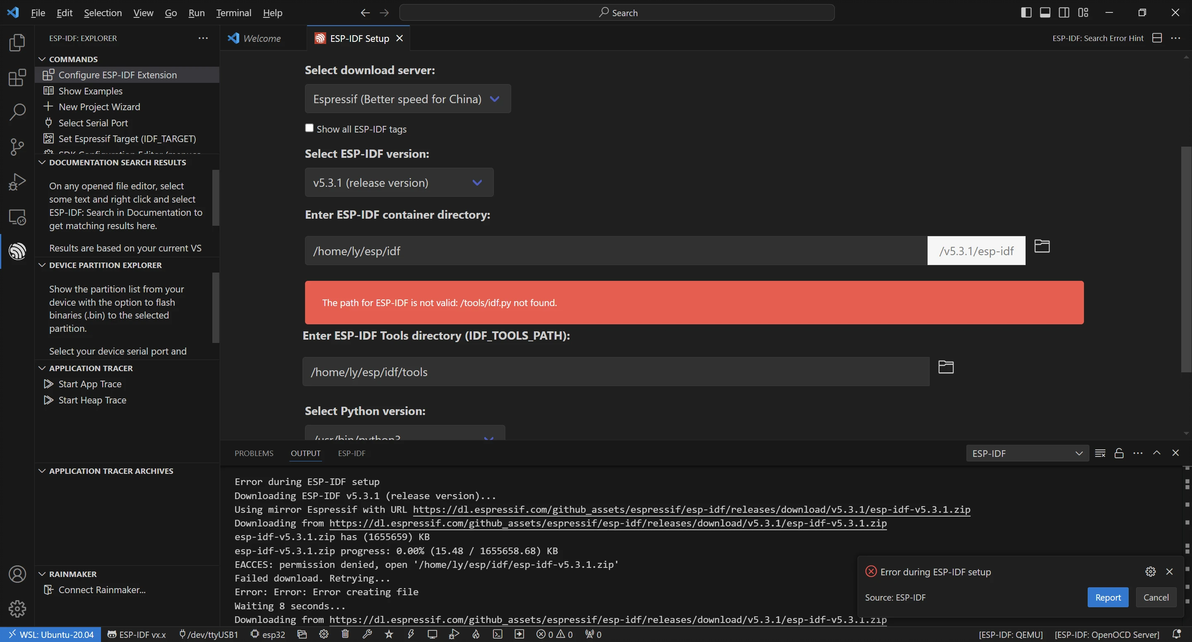This screenshot has height=642, width=1192.
Task: Click Cancel in the error notification
Action: pyautogui.click(x=1156, y=597)
